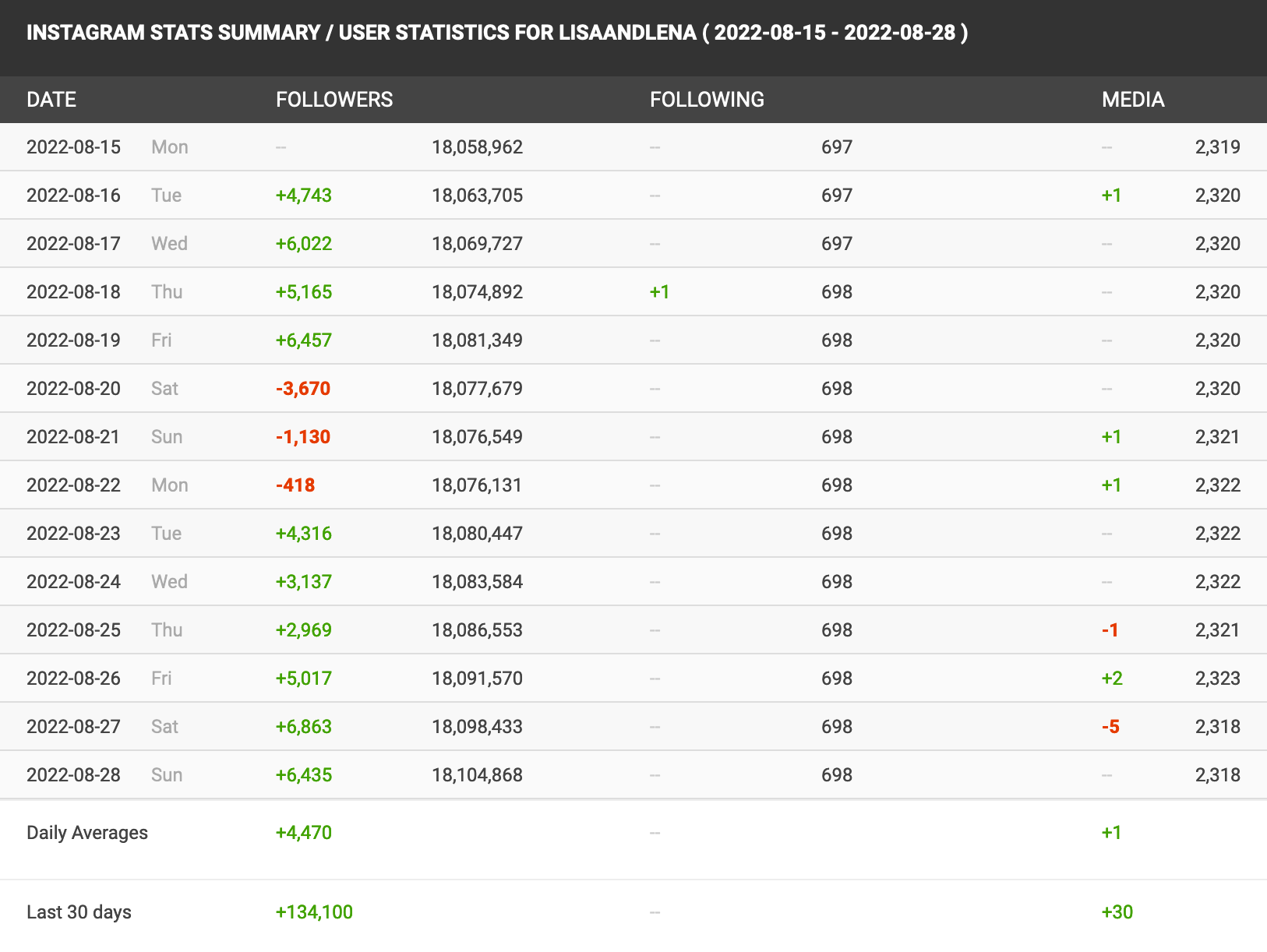Image resolution: width=1267 pixels, height=952 pixels.
Task: Click follower total 18,063,705
Action: [478, 196]
